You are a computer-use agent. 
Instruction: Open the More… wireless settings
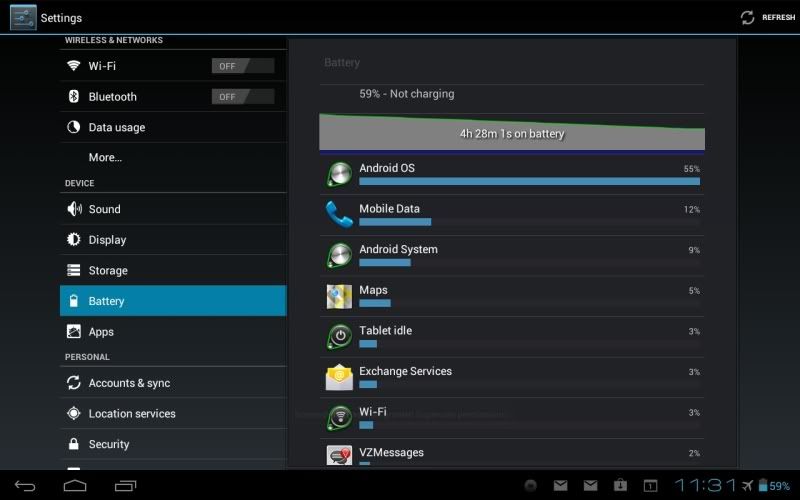point(105,158)
